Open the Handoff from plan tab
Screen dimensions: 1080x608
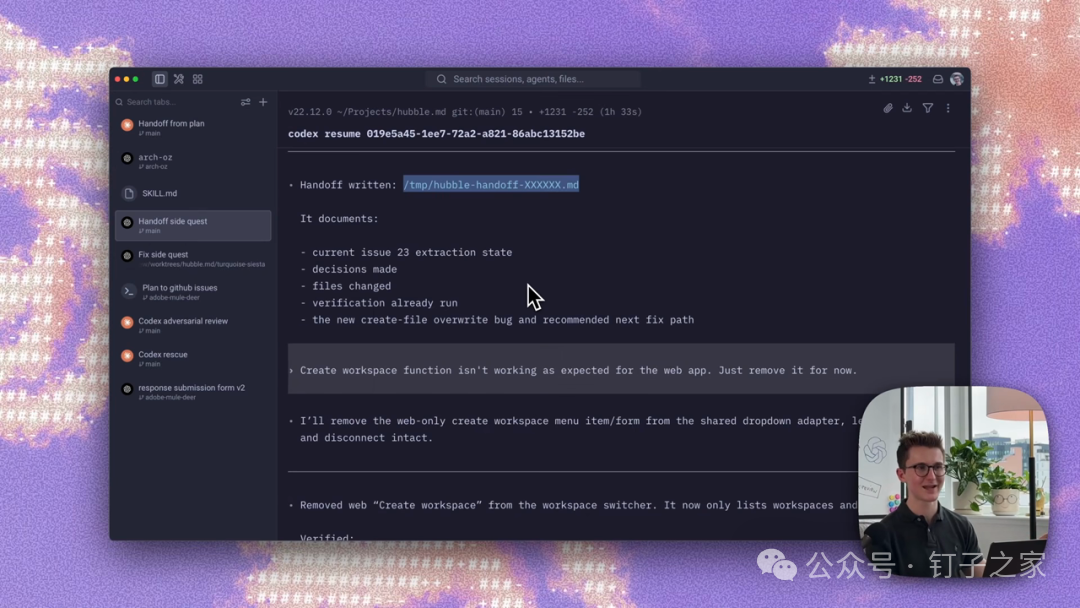[x=193, y=127]
